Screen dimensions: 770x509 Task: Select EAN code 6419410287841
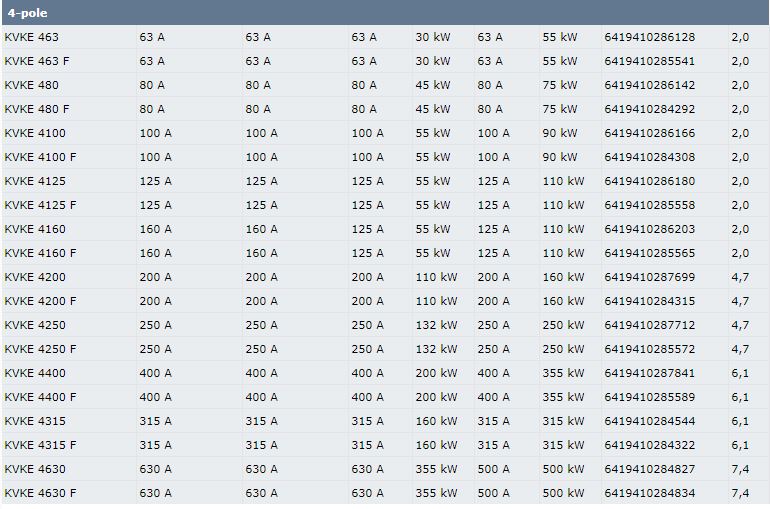[650, 374]
